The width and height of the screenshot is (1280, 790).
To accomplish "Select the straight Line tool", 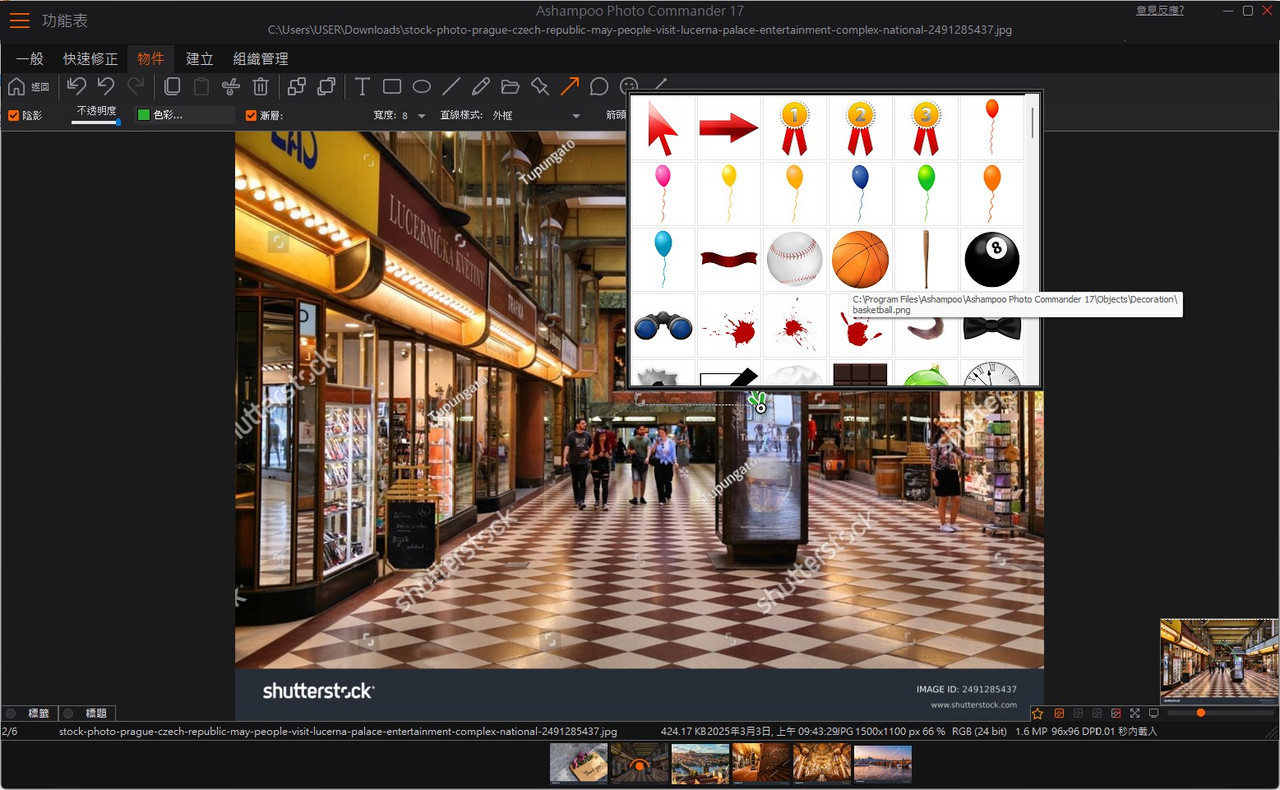I will 451,87.
